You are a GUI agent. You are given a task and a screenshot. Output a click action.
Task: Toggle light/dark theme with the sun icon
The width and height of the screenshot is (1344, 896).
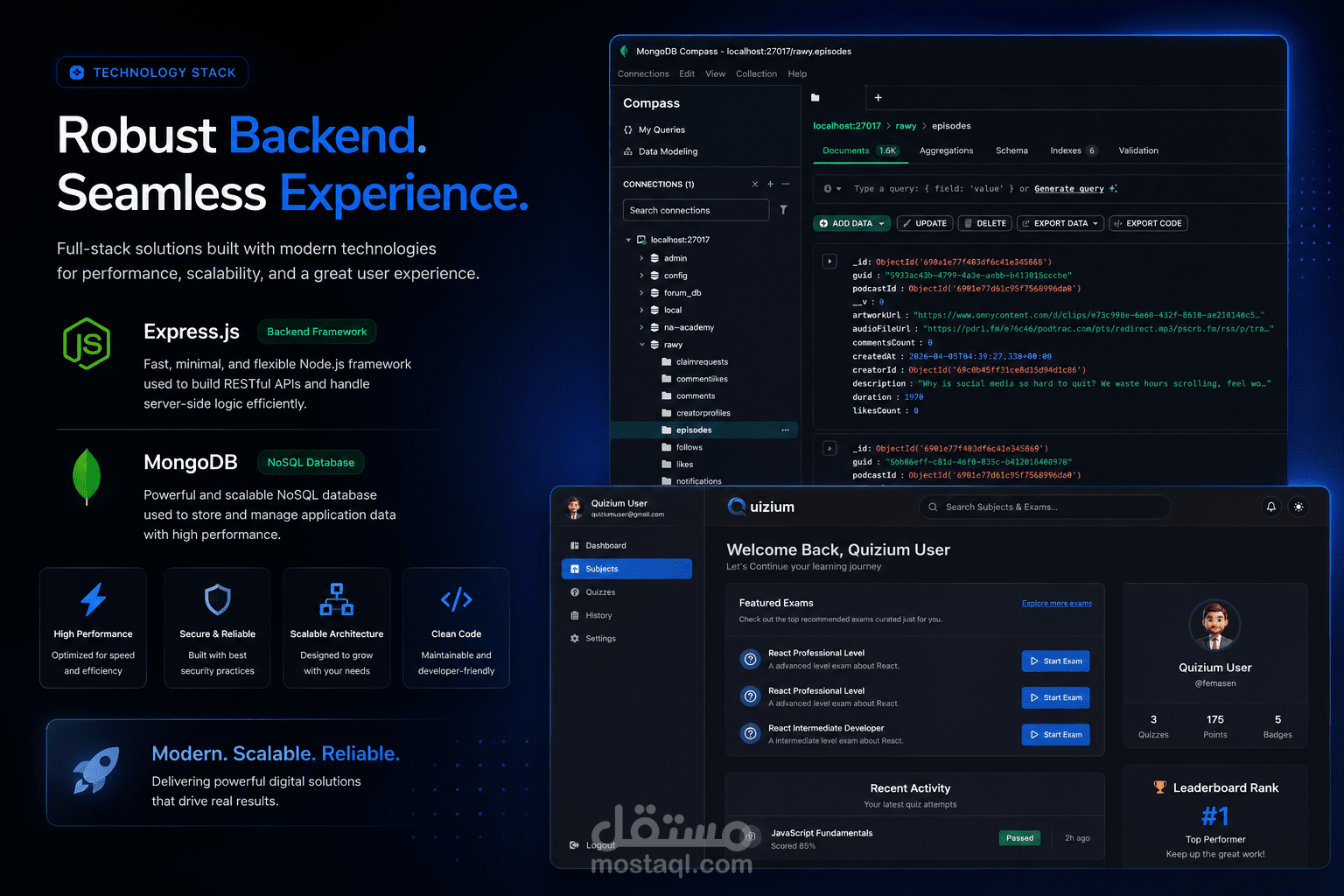[1298, 507]
